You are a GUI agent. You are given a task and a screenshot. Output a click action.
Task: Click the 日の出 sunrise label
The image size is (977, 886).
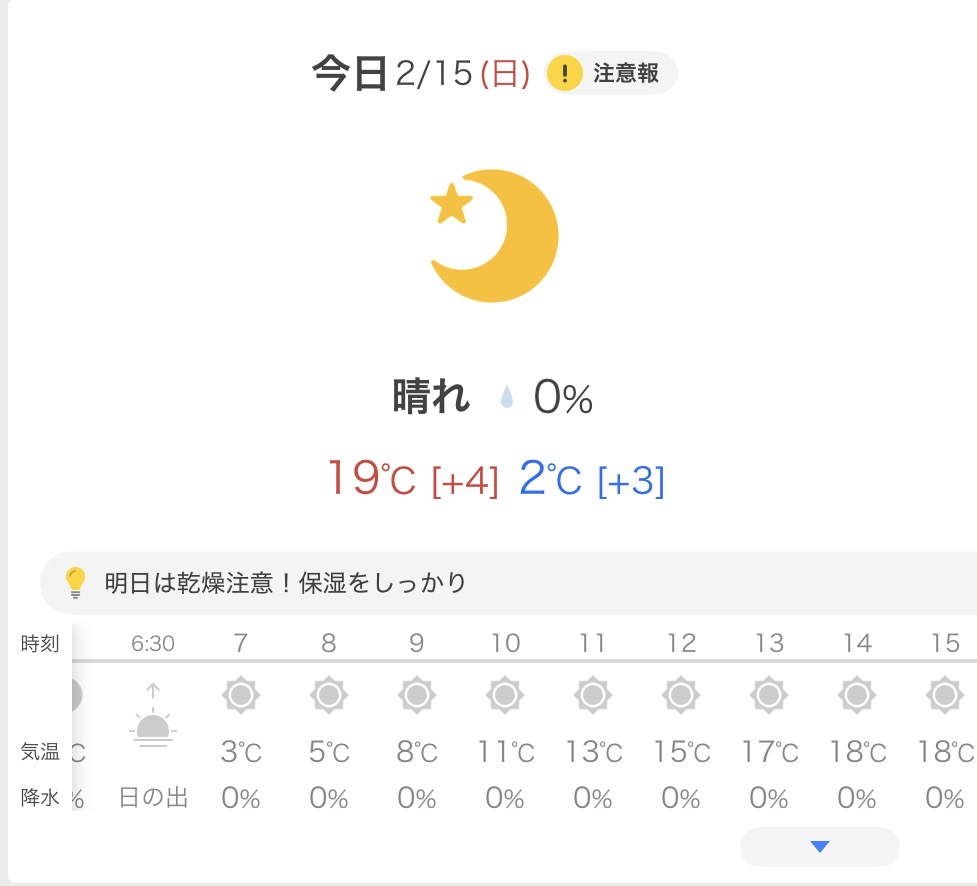point(153,798)
